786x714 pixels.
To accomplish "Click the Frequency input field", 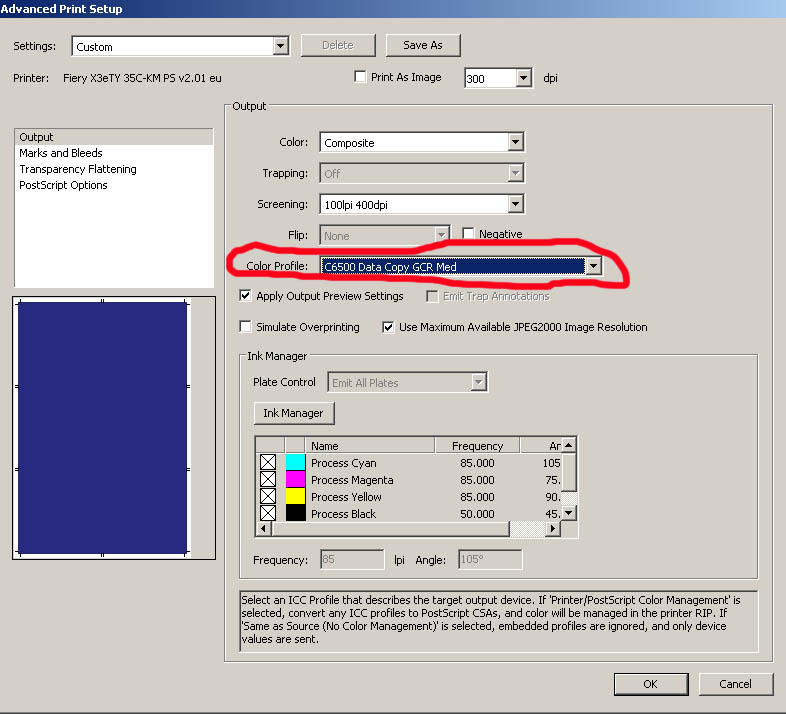I will 352,560.
